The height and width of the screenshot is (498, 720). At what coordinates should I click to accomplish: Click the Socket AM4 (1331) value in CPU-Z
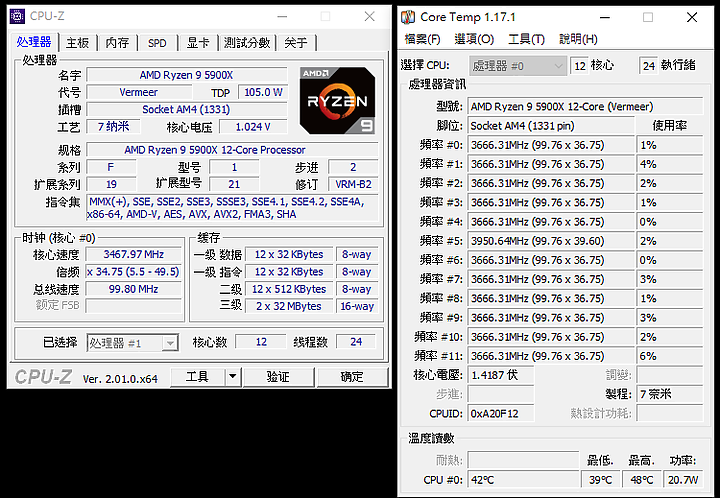pyautogui.click(x=187, y=109)
